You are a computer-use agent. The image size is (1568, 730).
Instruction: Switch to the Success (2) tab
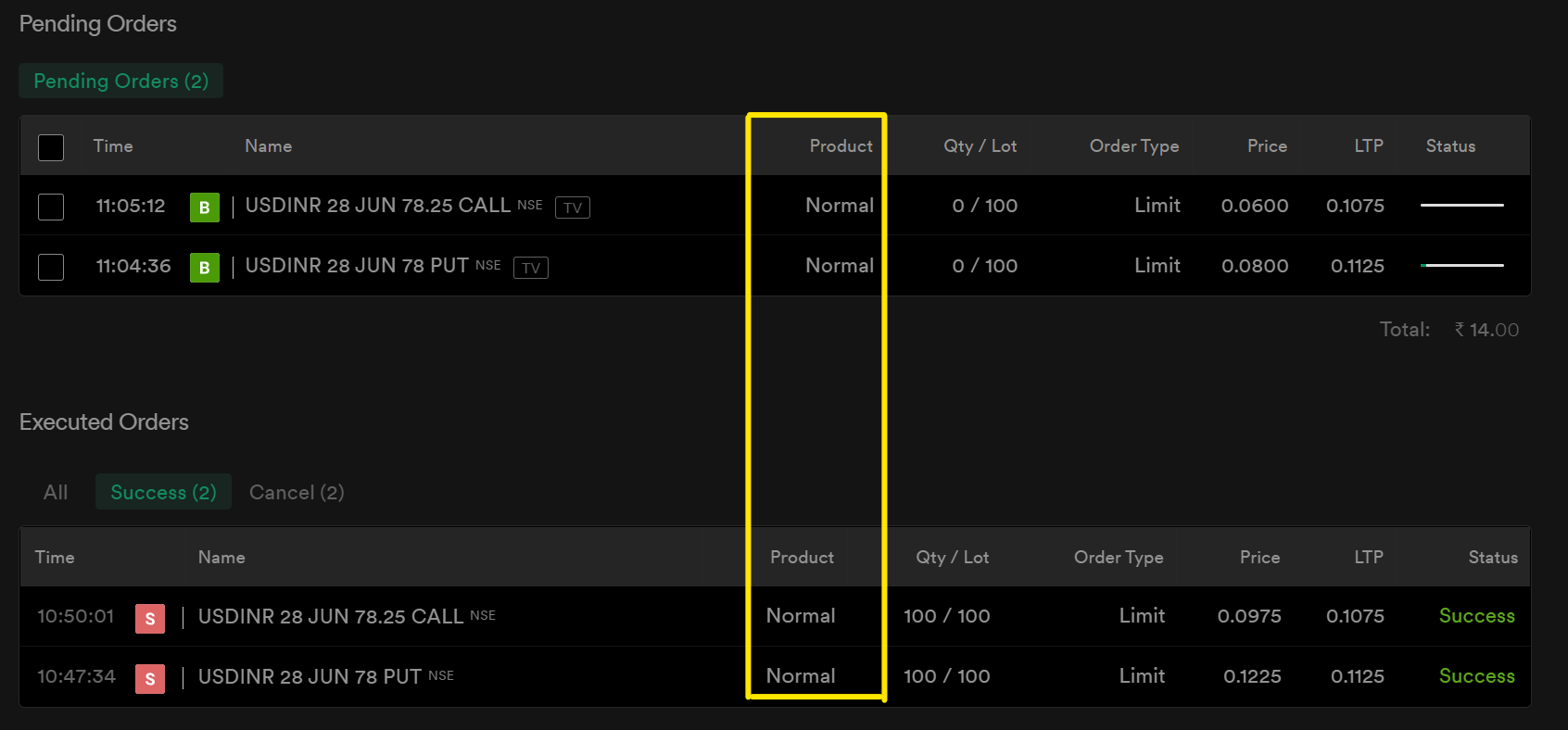pyautogui.click(x=163, y=492)
